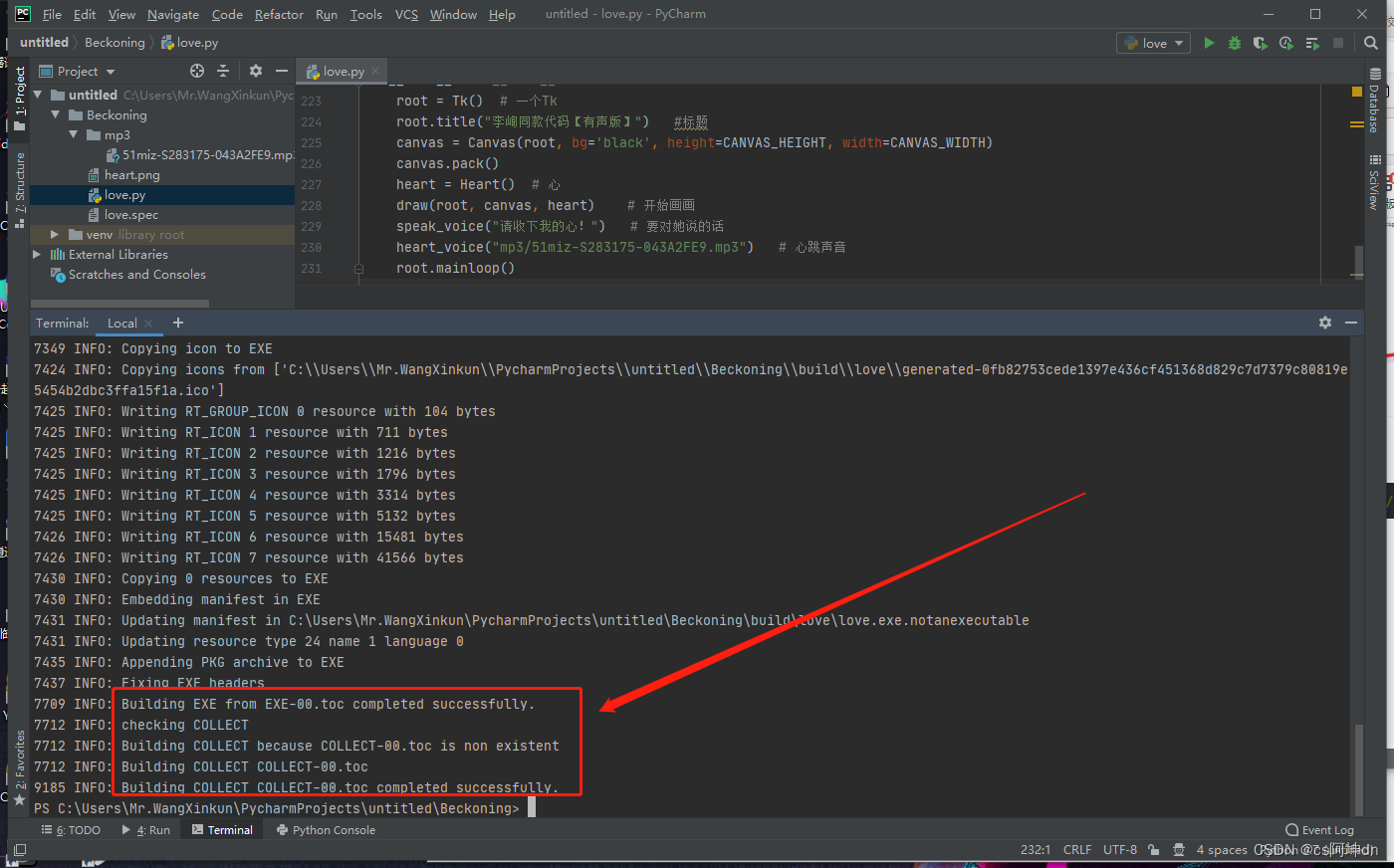
Task: Open Search Everywhere magnifier
Action: point(1371,43)
